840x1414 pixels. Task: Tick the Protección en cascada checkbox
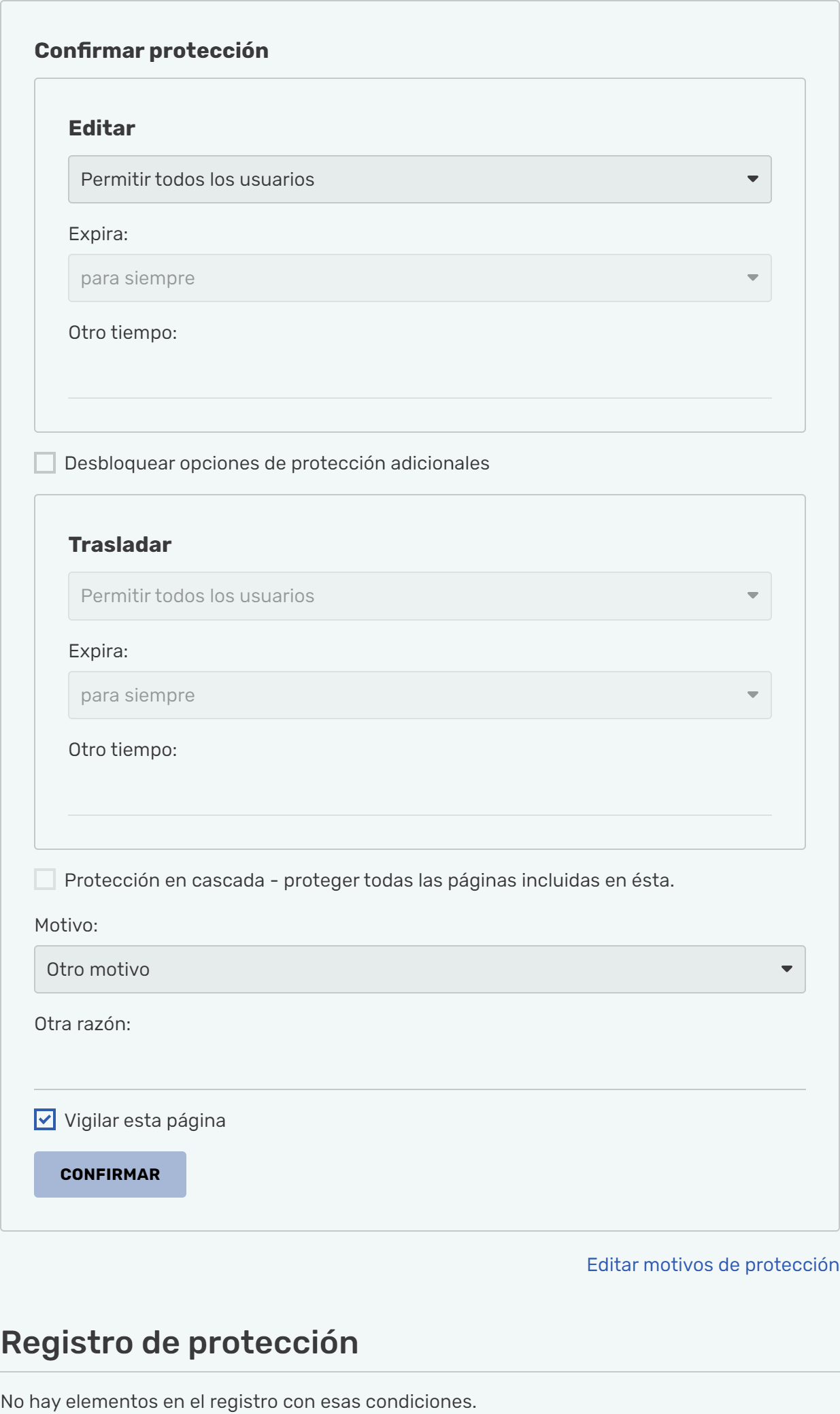click(45, 880)
